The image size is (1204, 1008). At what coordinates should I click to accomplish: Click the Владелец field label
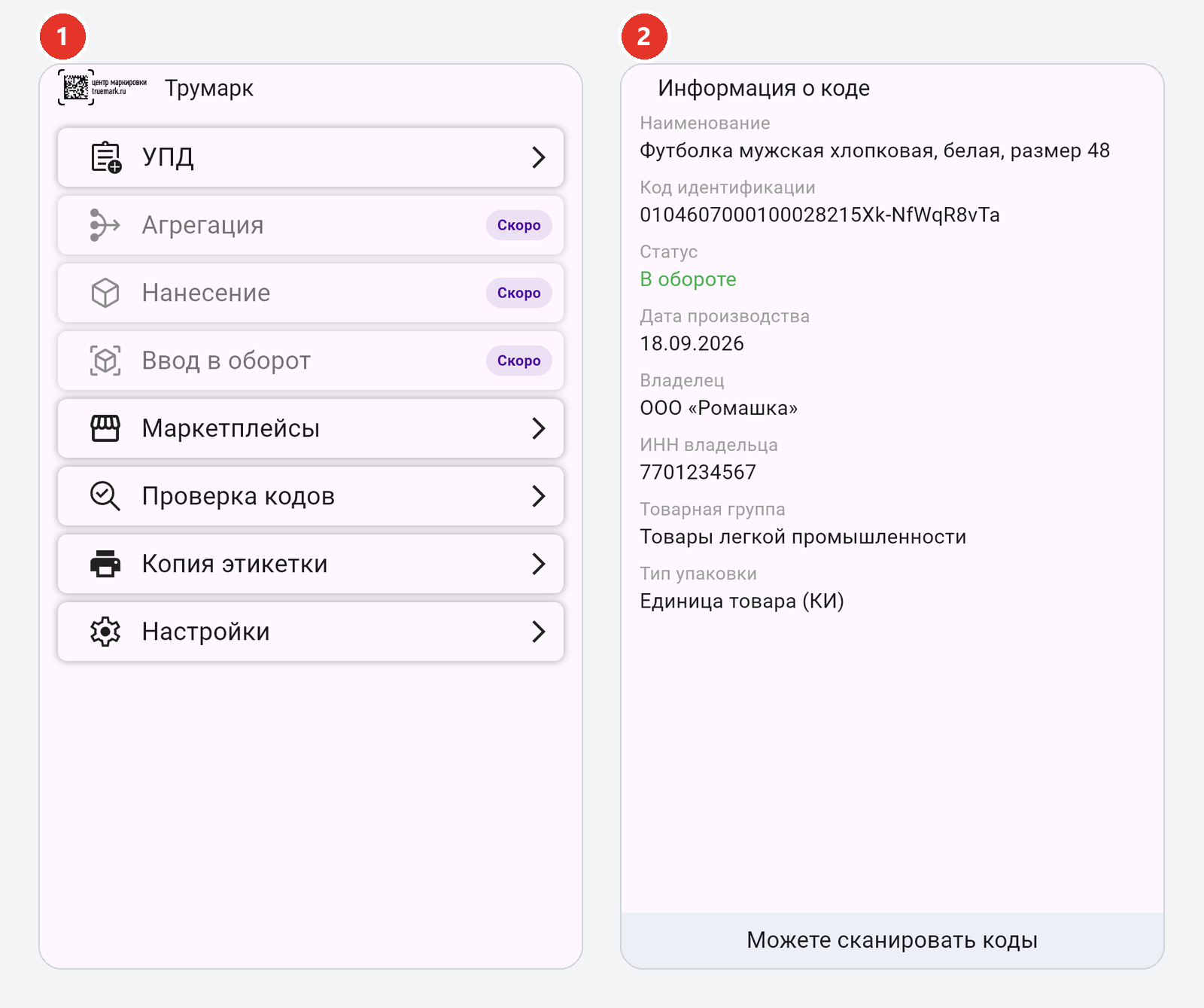point(682,381)
